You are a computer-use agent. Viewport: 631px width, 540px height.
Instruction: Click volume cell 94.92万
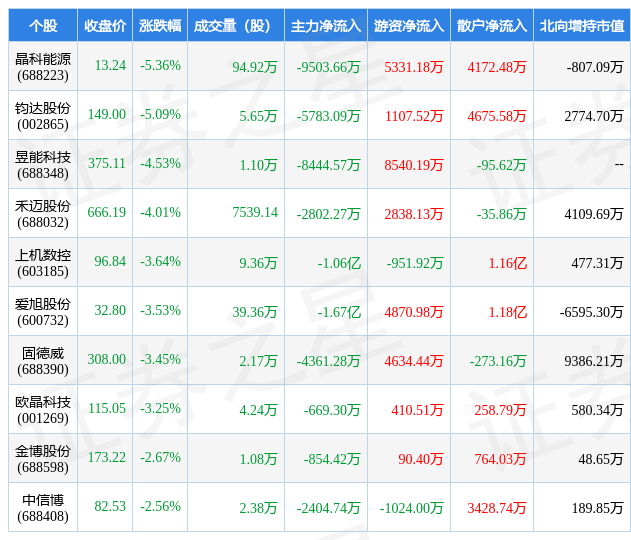tap(255, 67)
